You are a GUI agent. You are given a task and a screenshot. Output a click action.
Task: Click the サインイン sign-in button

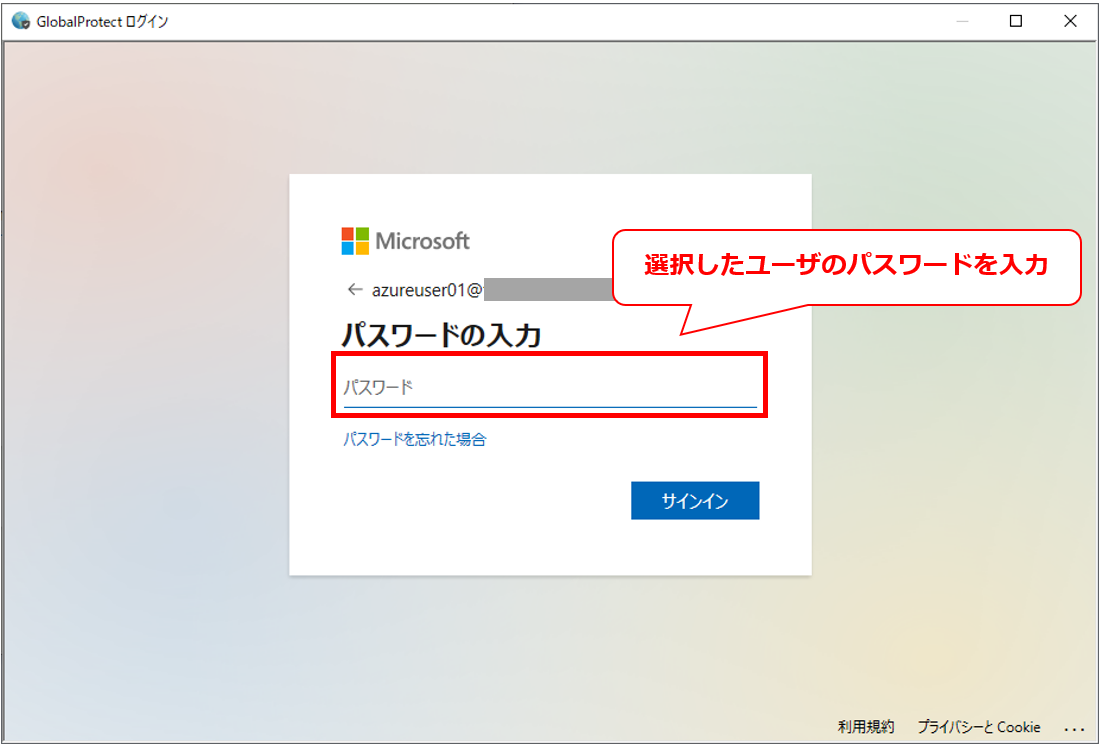(695, 501)
